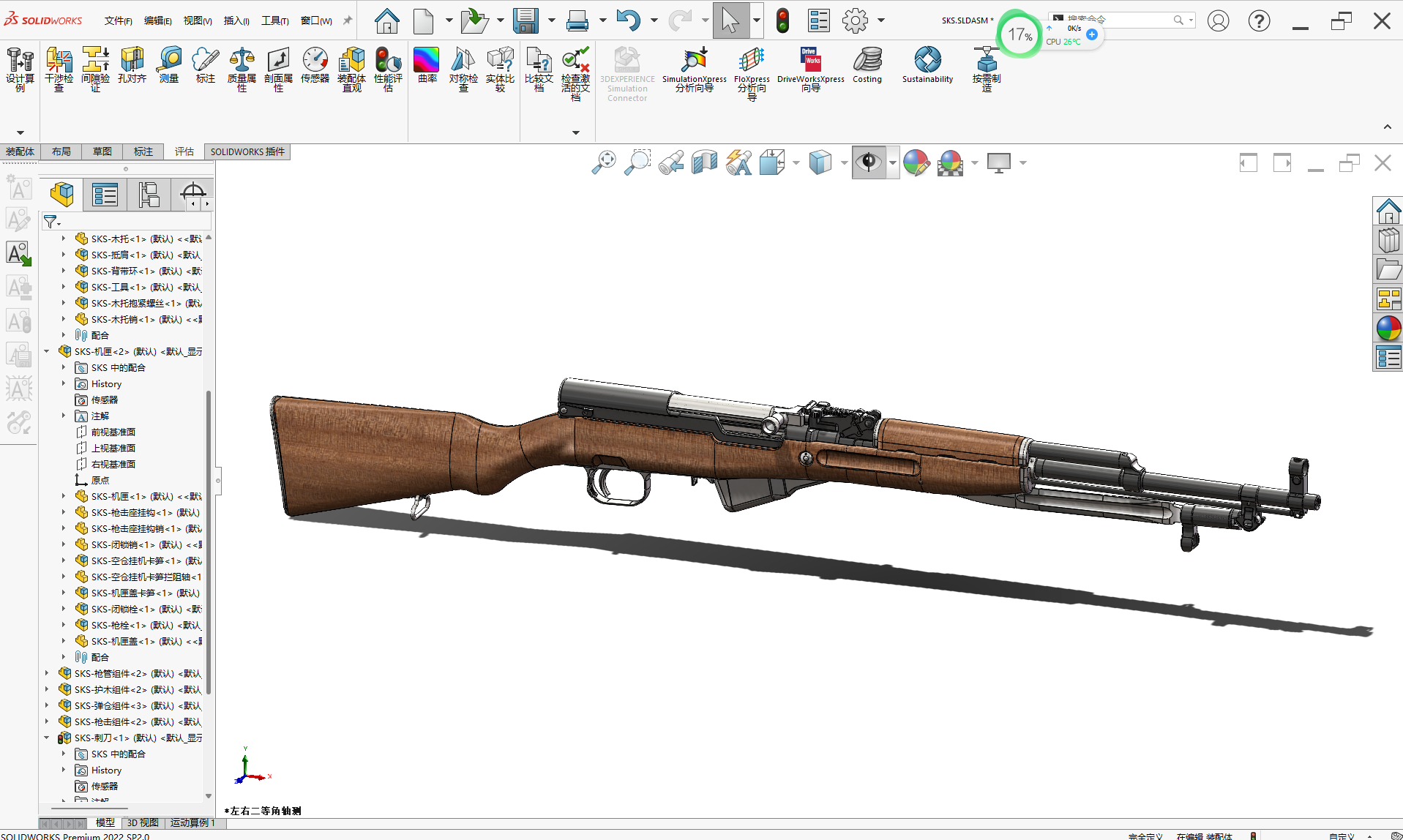Open the 视图(V) menu
Screen dimensions: 1403x840
coord(197,20)
